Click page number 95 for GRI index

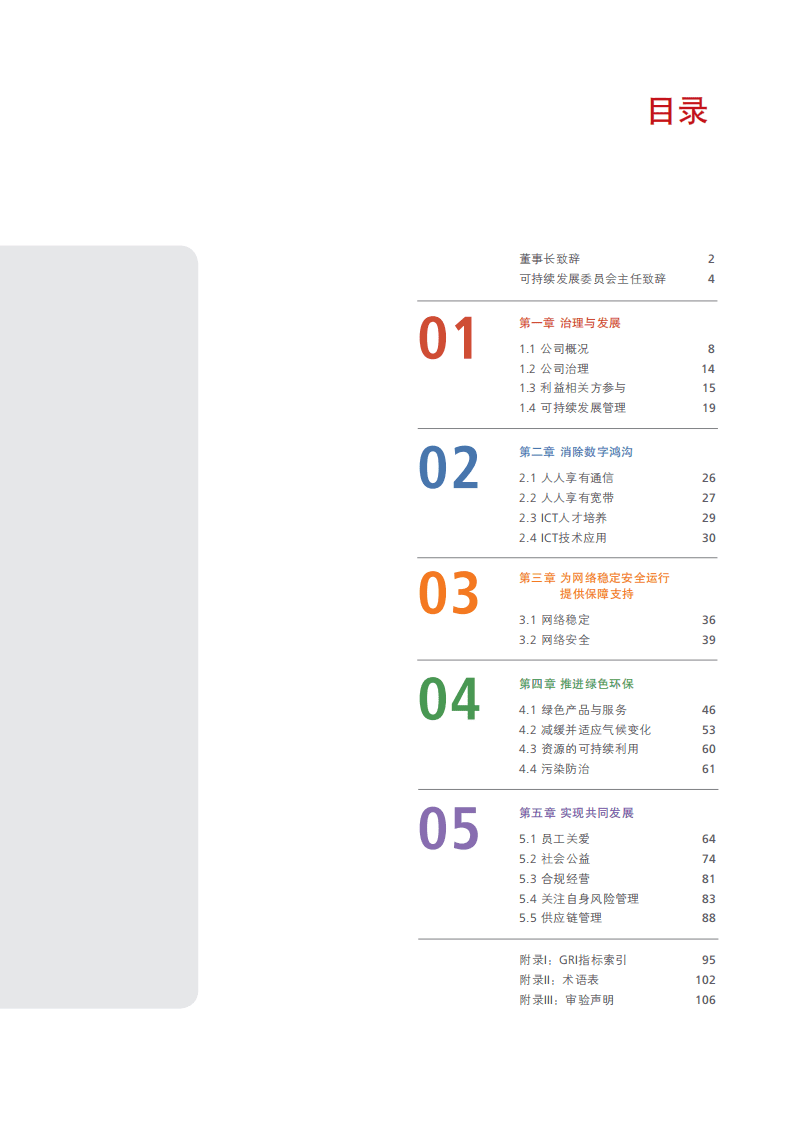click(x=709, y=960)
